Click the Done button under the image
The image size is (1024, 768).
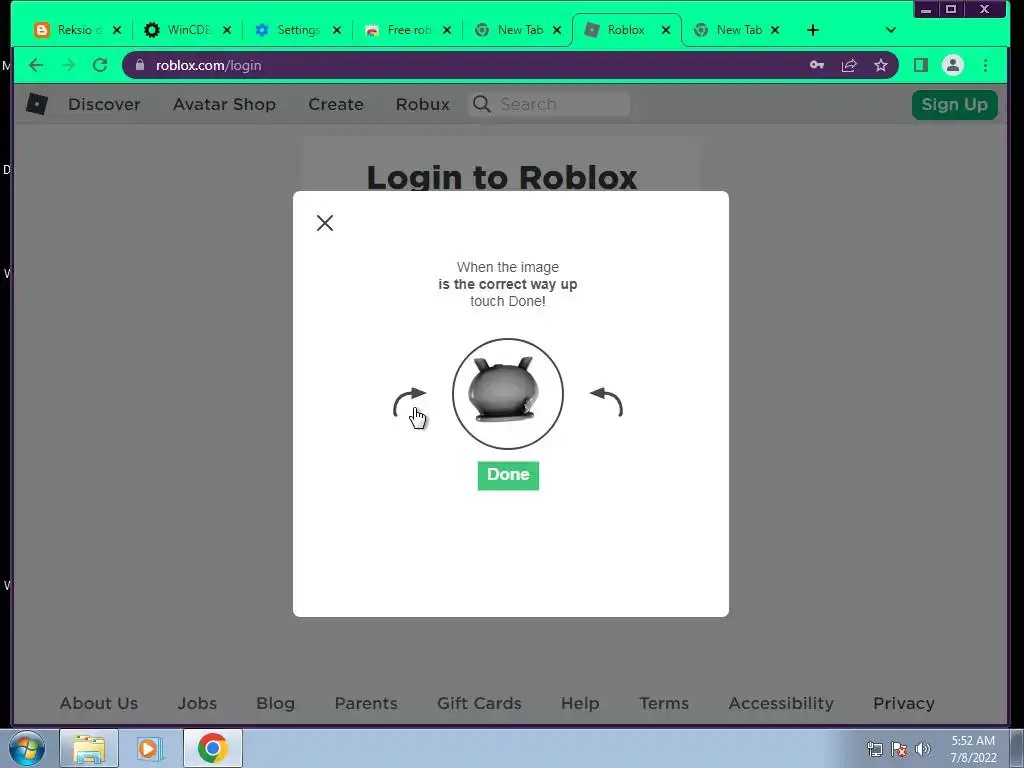tap(508, 475)
